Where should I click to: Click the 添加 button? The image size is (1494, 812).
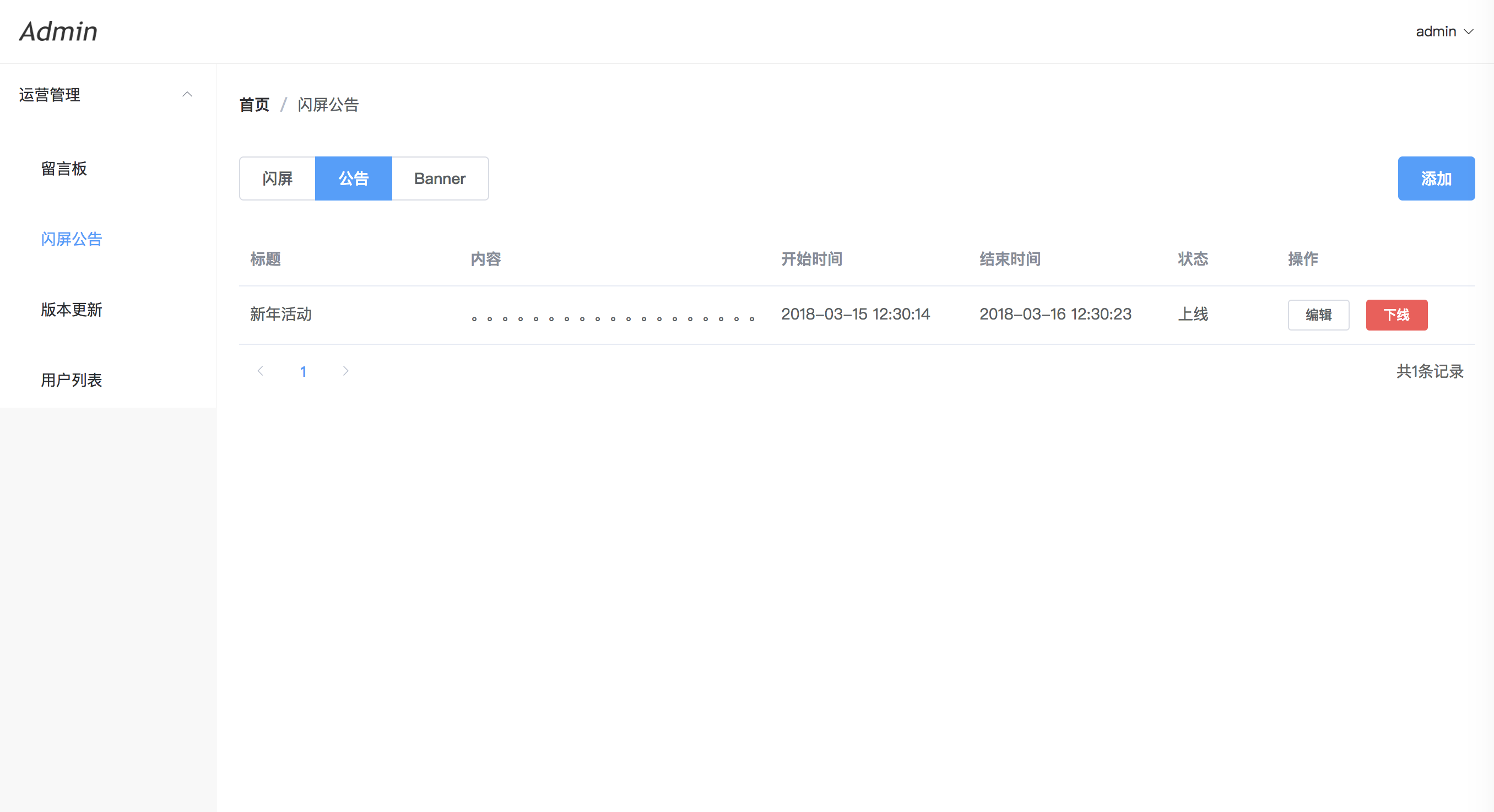coord(1436,178)
